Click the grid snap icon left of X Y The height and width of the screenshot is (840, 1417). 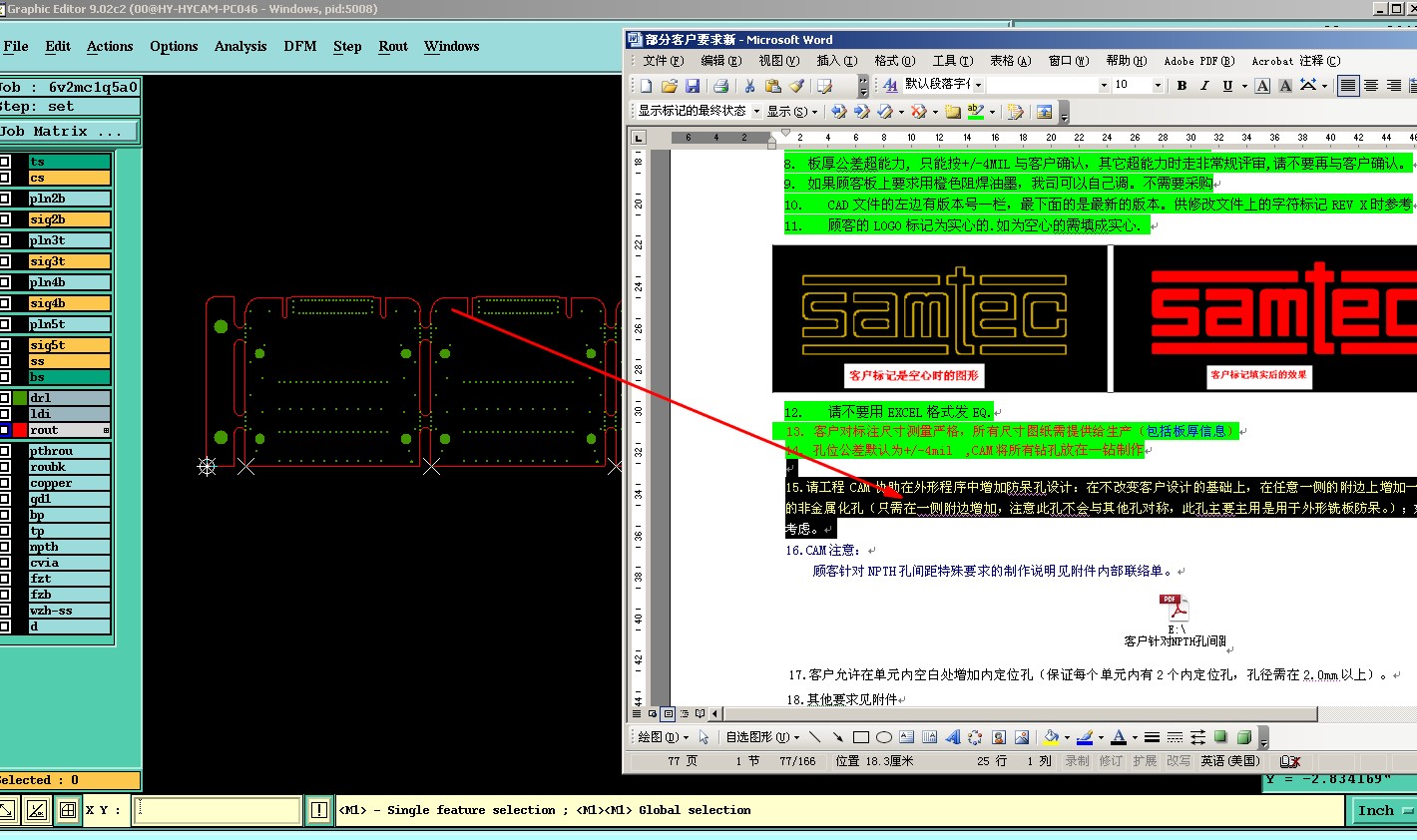pyautogui.click(x=67, y=810)
